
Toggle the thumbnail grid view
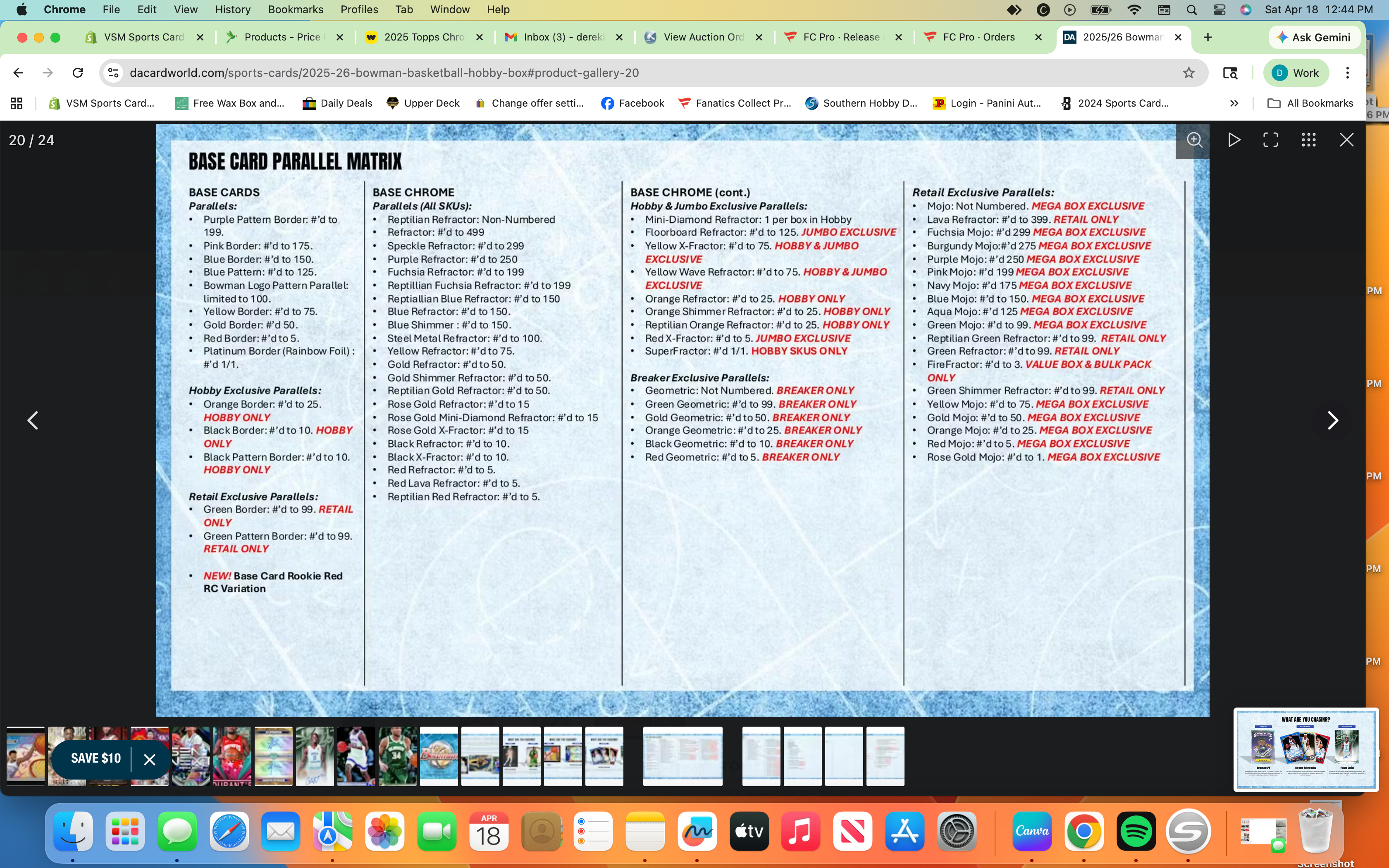point(1309,140)
